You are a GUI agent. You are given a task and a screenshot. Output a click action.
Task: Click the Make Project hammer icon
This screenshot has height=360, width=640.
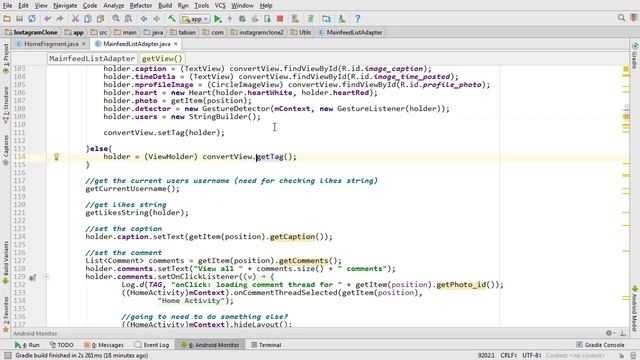click(x=172, y=19)
